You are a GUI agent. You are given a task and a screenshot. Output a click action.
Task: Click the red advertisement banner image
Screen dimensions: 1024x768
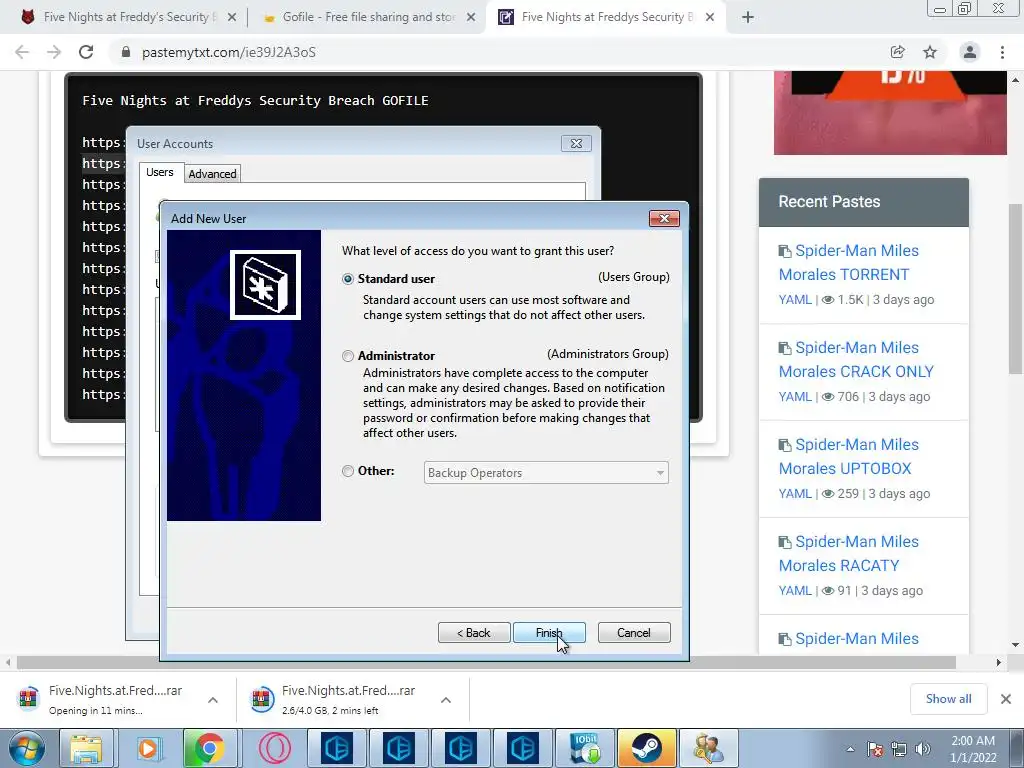click(x=890, y=112)
